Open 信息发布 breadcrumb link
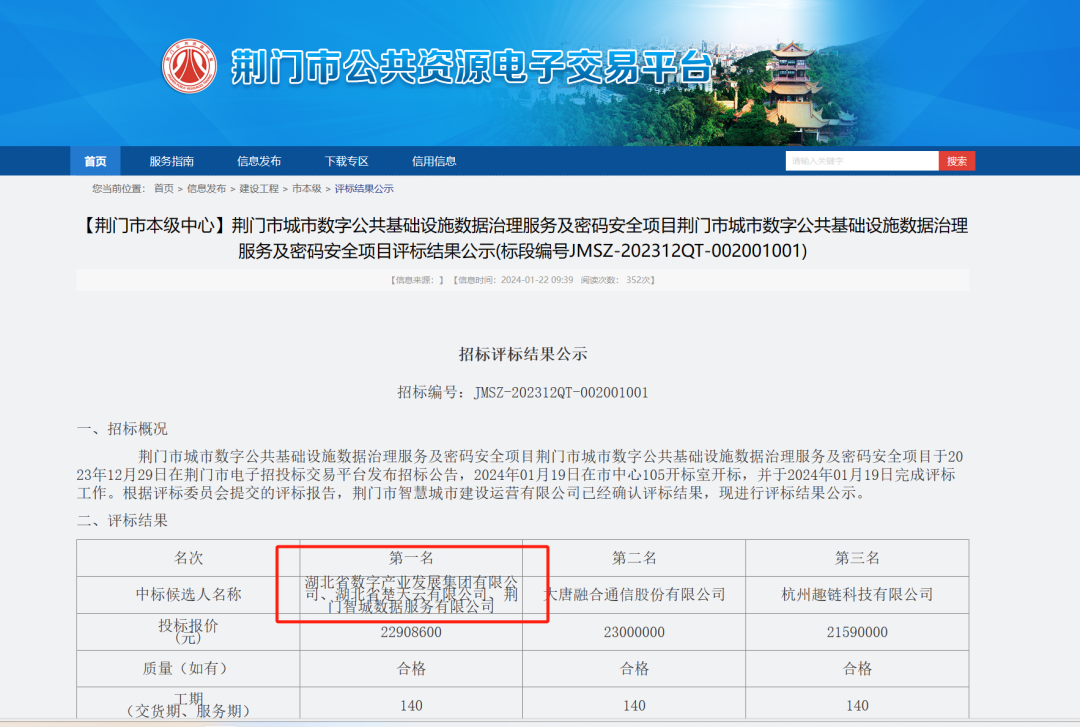 (x=207, y=189)
